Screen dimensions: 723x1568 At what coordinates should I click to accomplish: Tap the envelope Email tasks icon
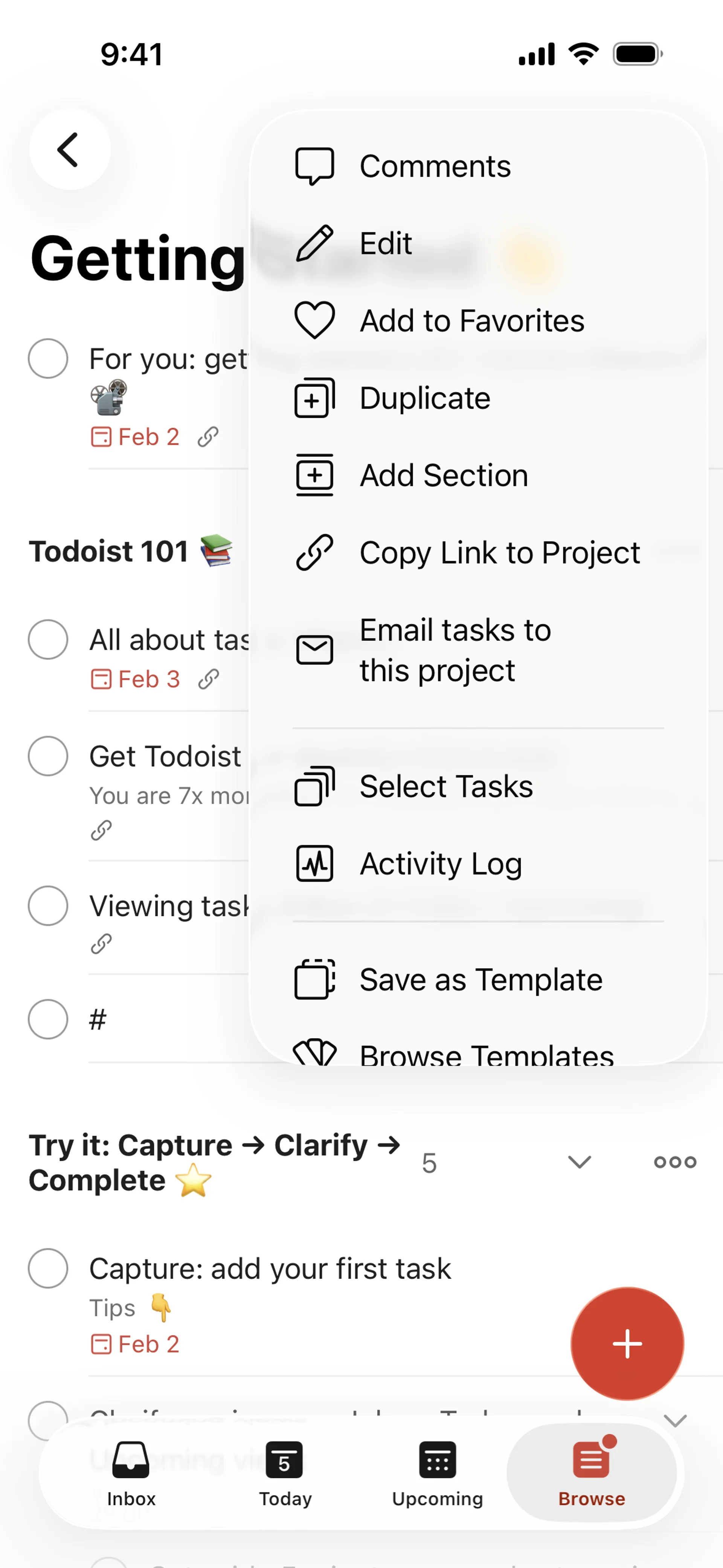(x=314, y=650)
